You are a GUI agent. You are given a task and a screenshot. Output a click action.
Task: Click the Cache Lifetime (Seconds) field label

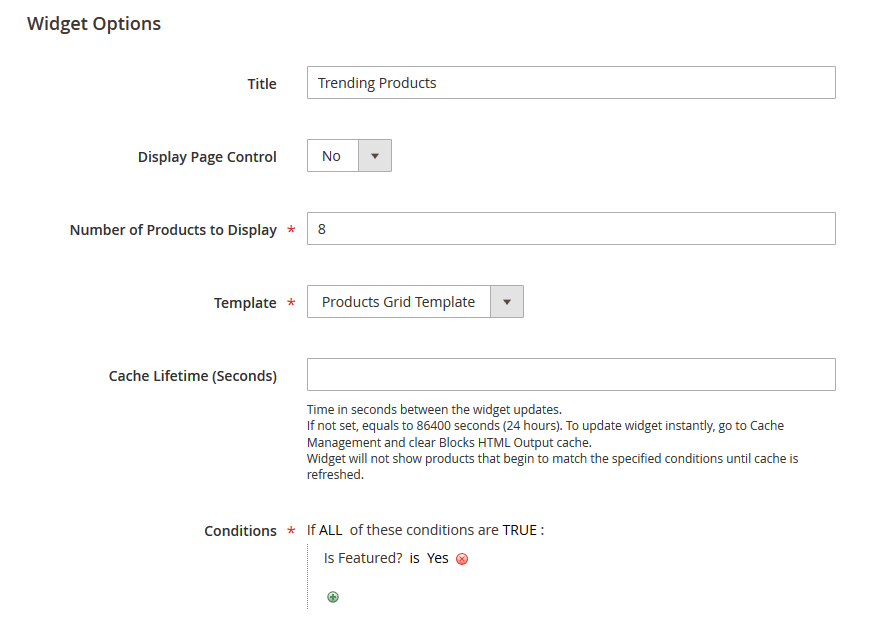[194, 375]
